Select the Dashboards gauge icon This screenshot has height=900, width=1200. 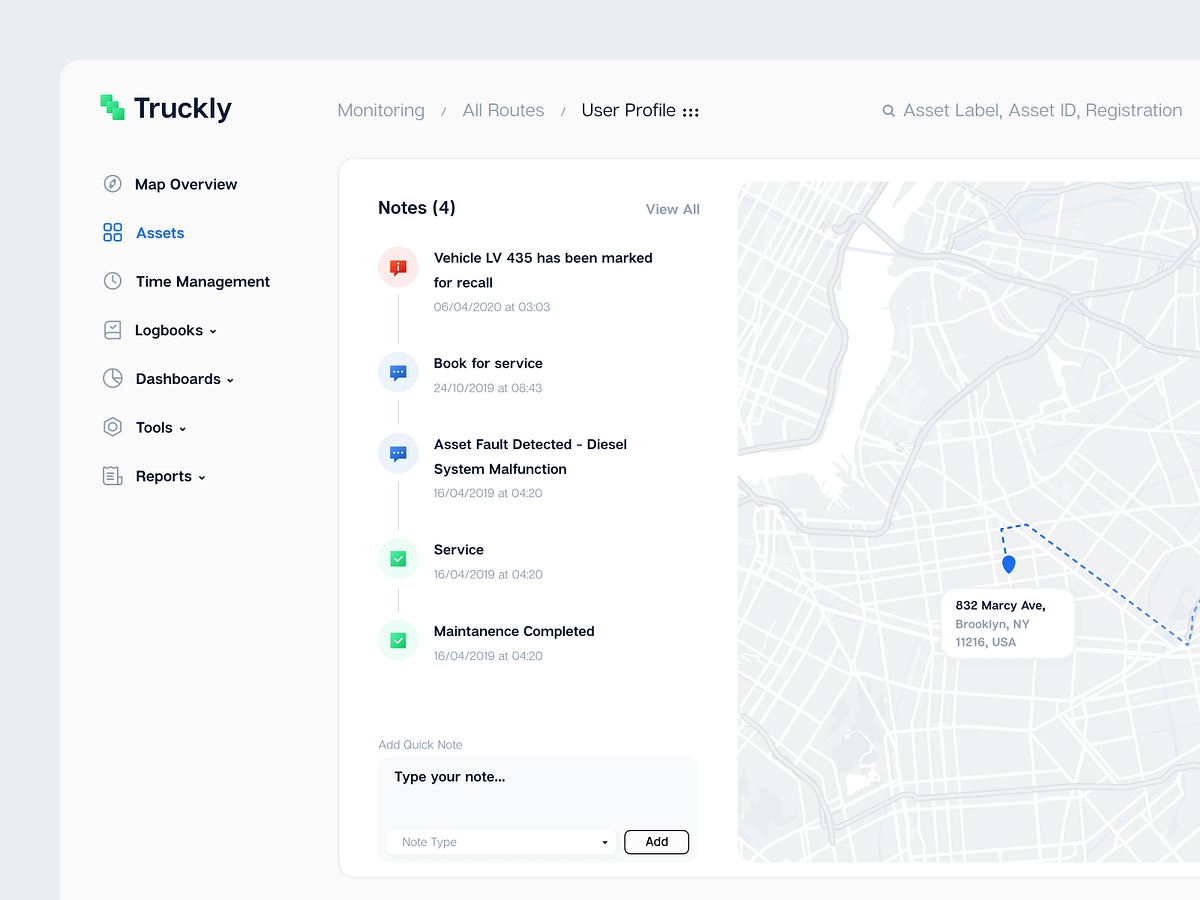point(112,378)
